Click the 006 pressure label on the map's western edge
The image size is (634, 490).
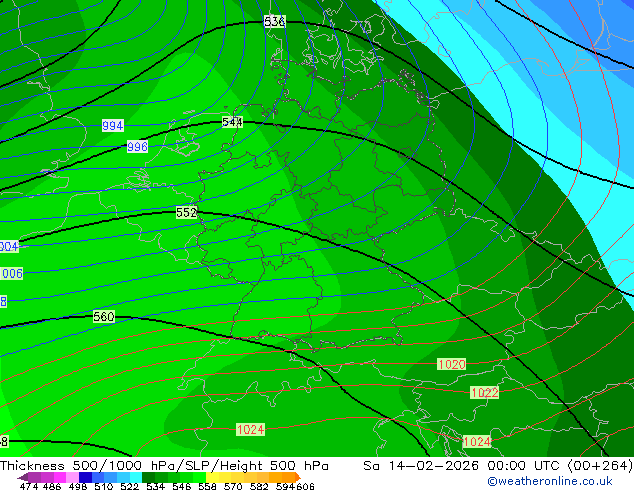(12, 274)
